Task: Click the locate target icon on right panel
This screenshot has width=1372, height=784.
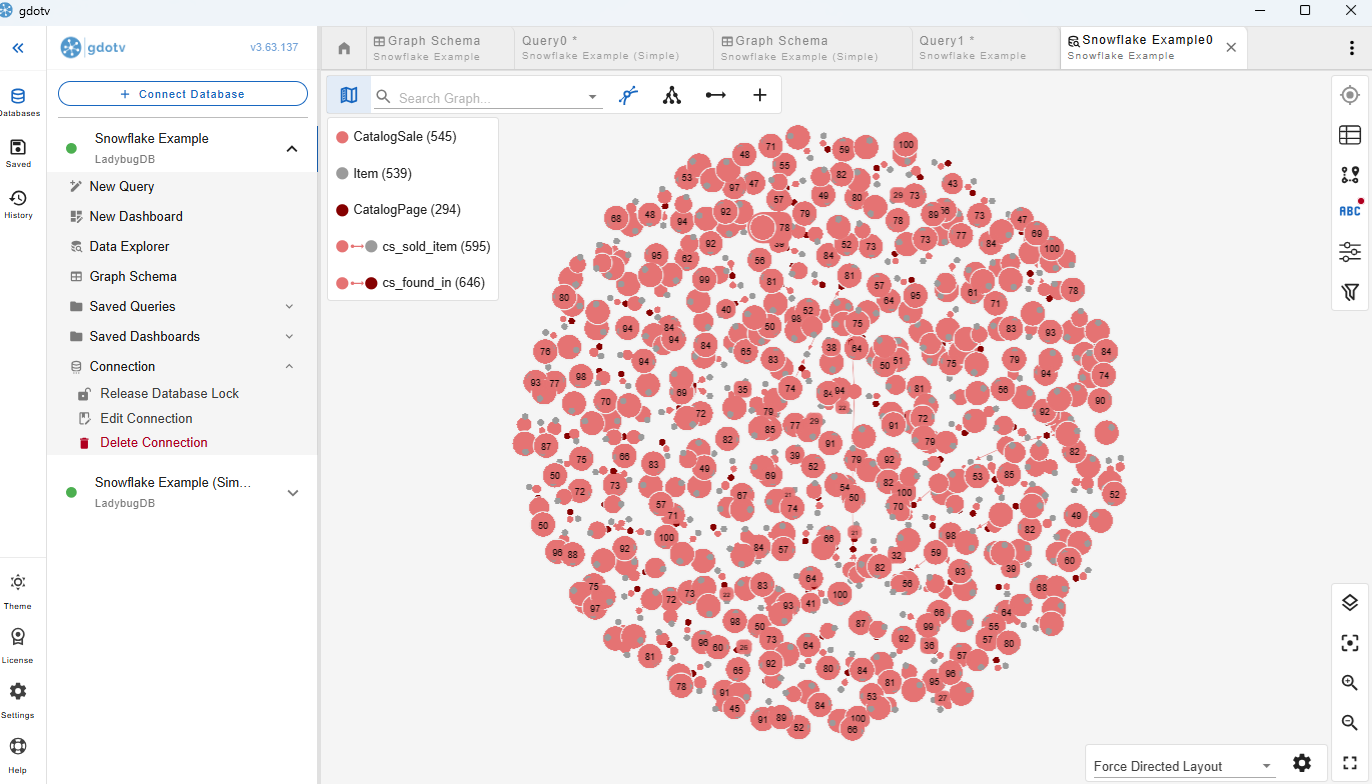Action: point(1350,95)
